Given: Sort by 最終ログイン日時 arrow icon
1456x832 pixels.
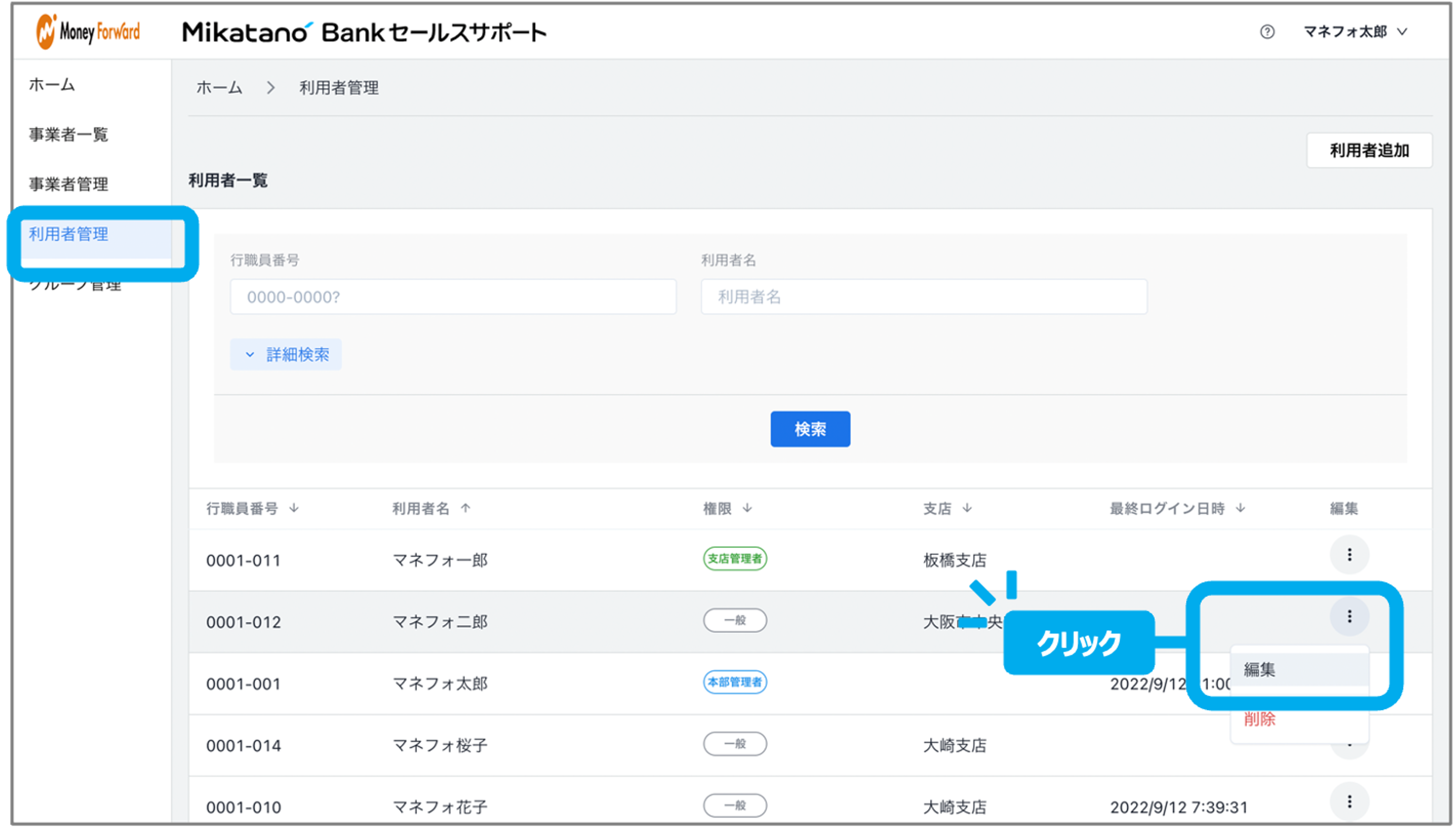Looking at the screenshot, I should [x=1240, y=508].
